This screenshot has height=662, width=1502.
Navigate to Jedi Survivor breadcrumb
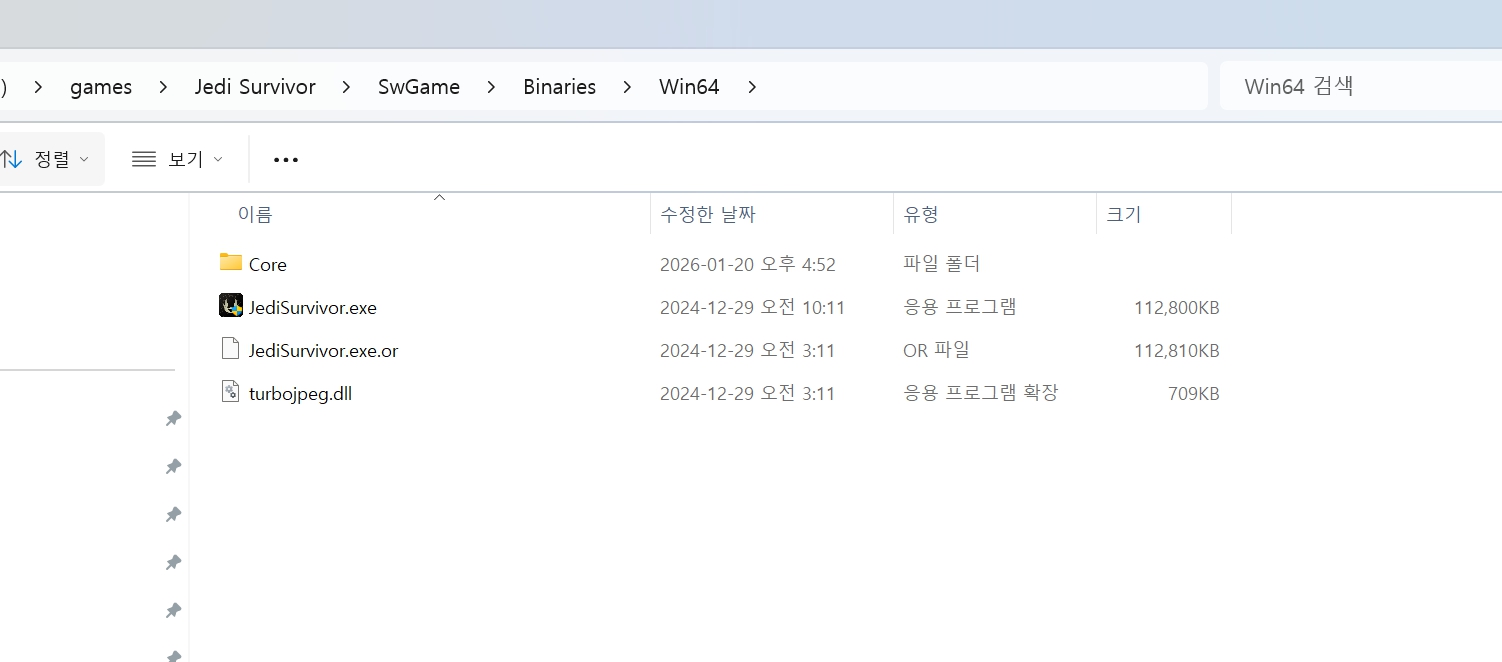(255, 87)
